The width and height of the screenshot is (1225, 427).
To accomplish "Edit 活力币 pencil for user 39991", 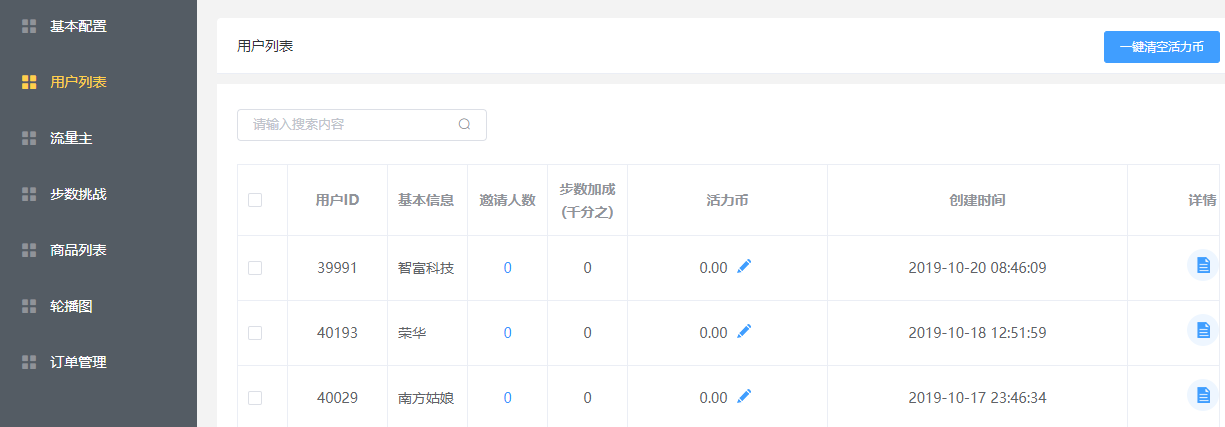I will [744, 267].
